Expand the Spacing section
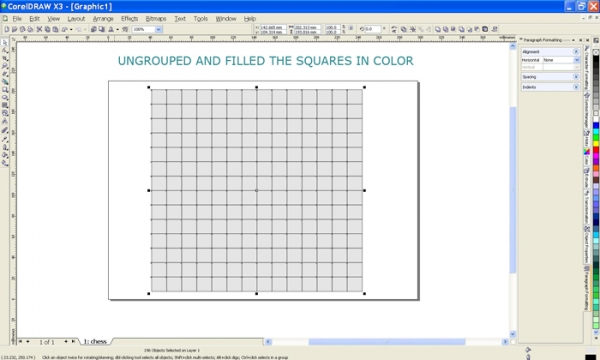The width and height of the screenshot is (600, 360). coord(576,77)
